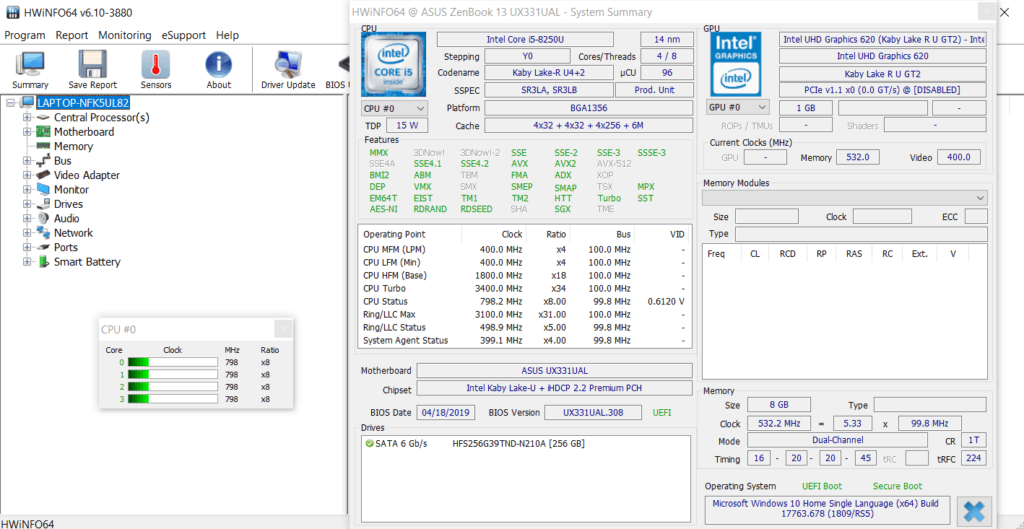Viewport: 1024px width, 529px height.
Task: Expand the Smart Battery node
Action: (27, 262)
